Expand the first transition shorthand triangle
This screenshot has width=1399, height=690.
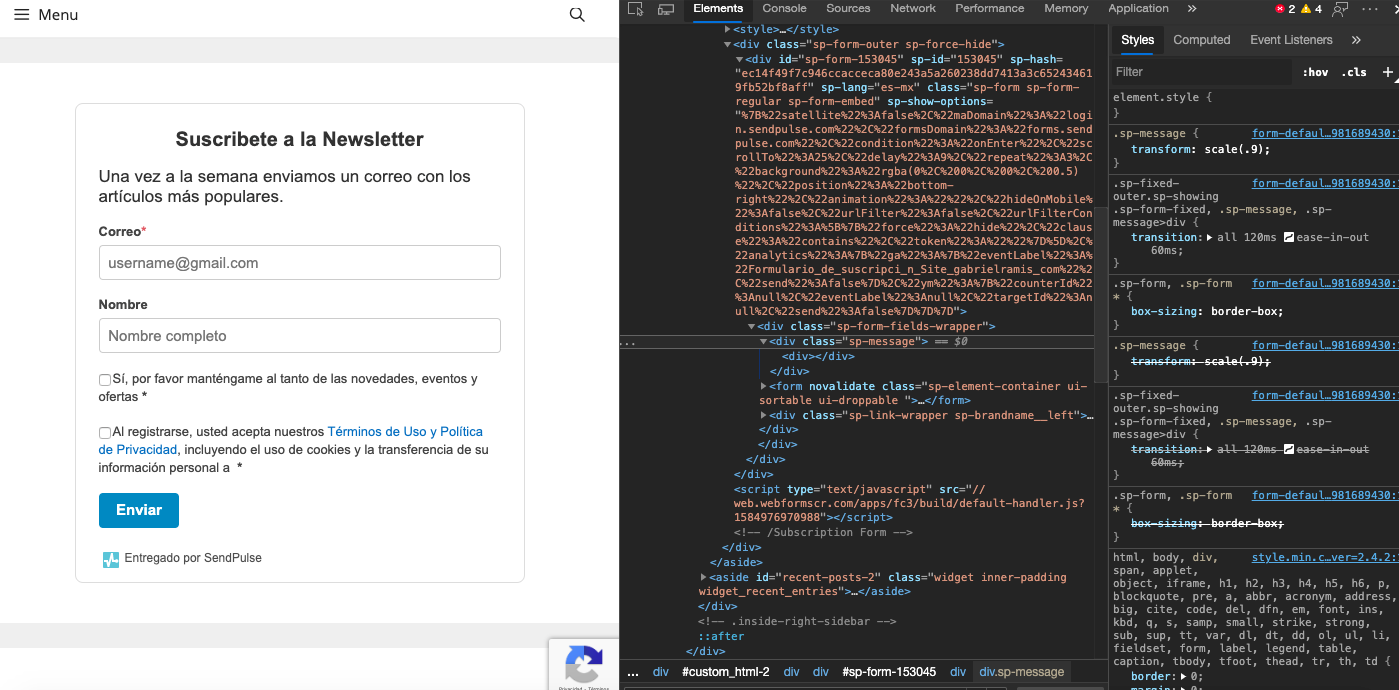pos(1209,237)
